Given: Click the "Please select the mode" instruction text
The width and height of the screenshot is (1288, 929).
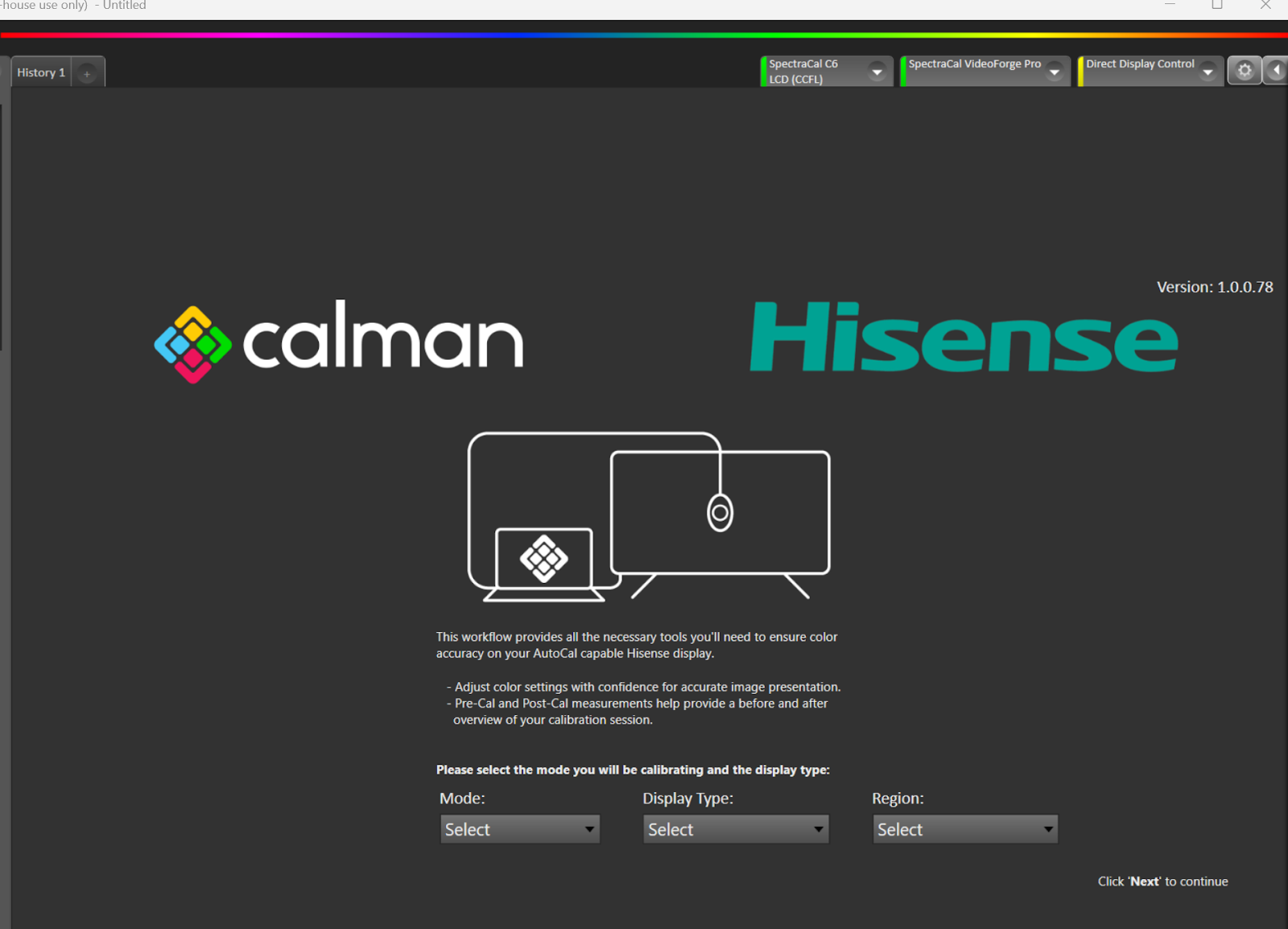Looking at the screenshot, I should (633, 770).
